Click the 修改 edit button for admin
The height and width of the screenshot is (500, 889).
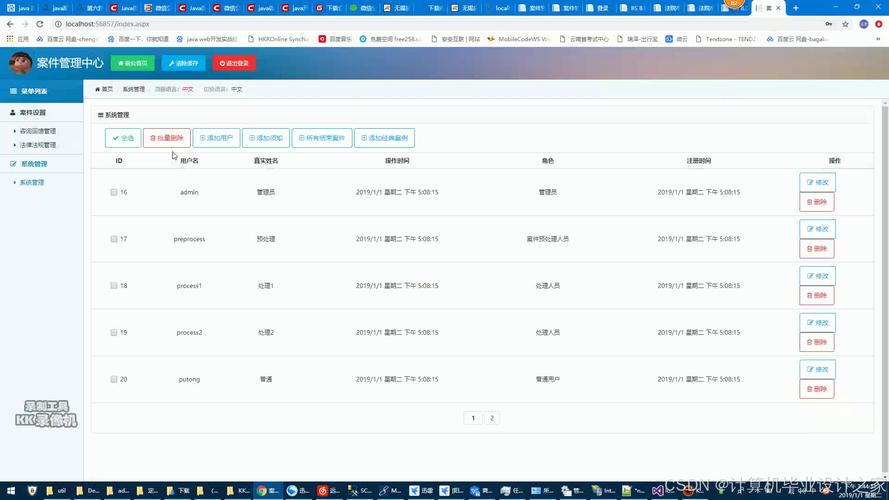point(817,182)
